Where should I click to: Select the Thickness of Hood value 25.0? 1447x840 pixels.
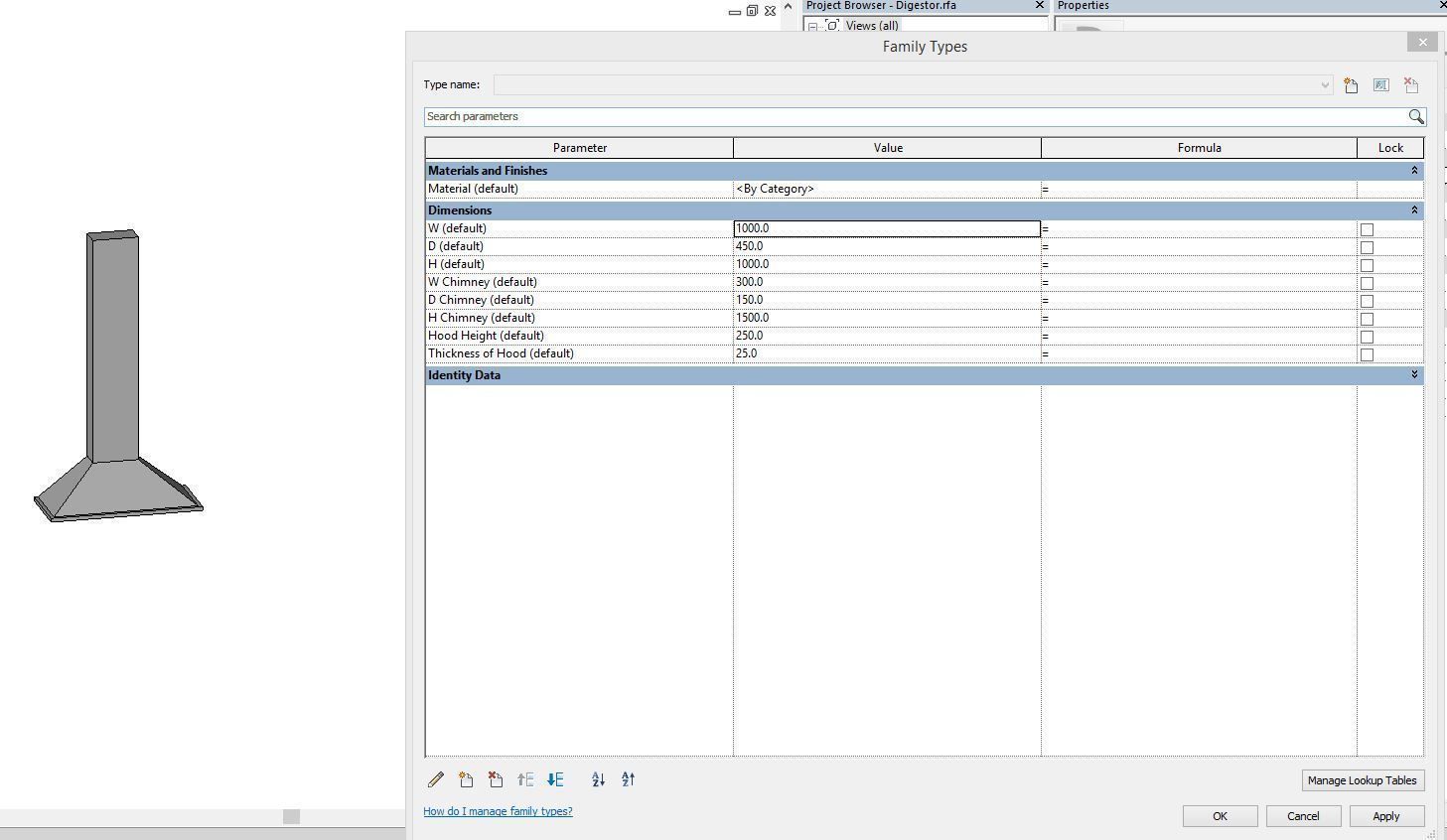(x=887, y=353)
